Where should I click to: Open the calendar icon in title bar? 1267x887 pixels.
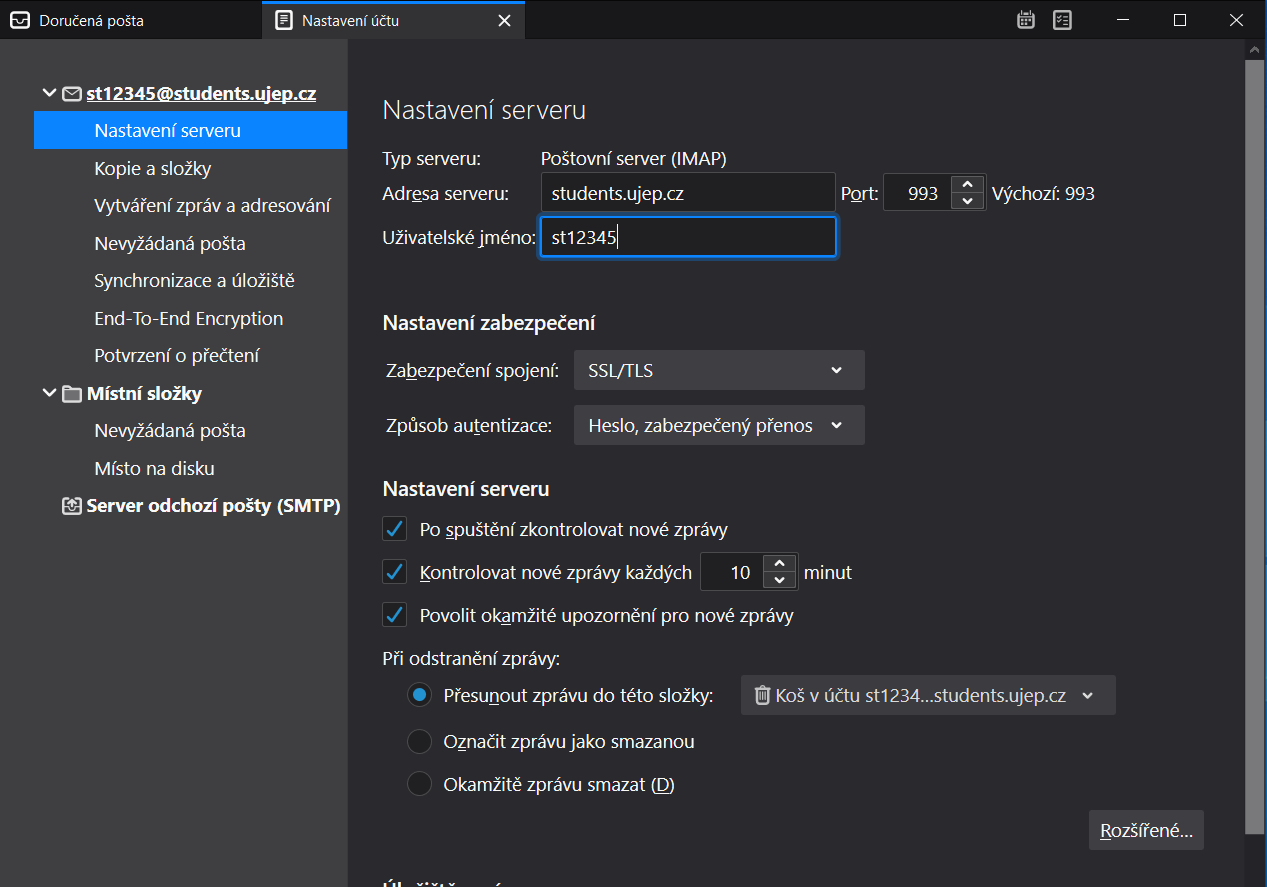1025,20
